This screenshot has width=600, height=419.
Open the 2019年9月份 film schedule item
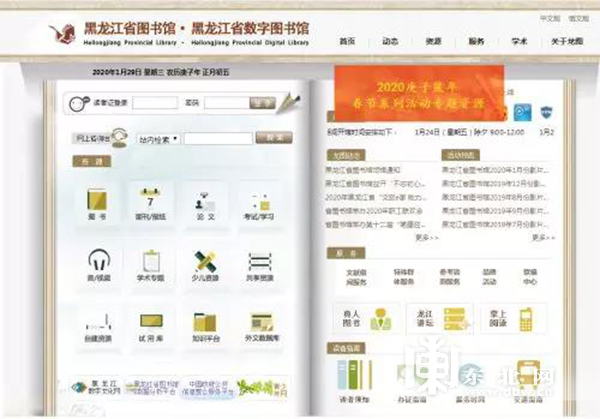[495, 211]
